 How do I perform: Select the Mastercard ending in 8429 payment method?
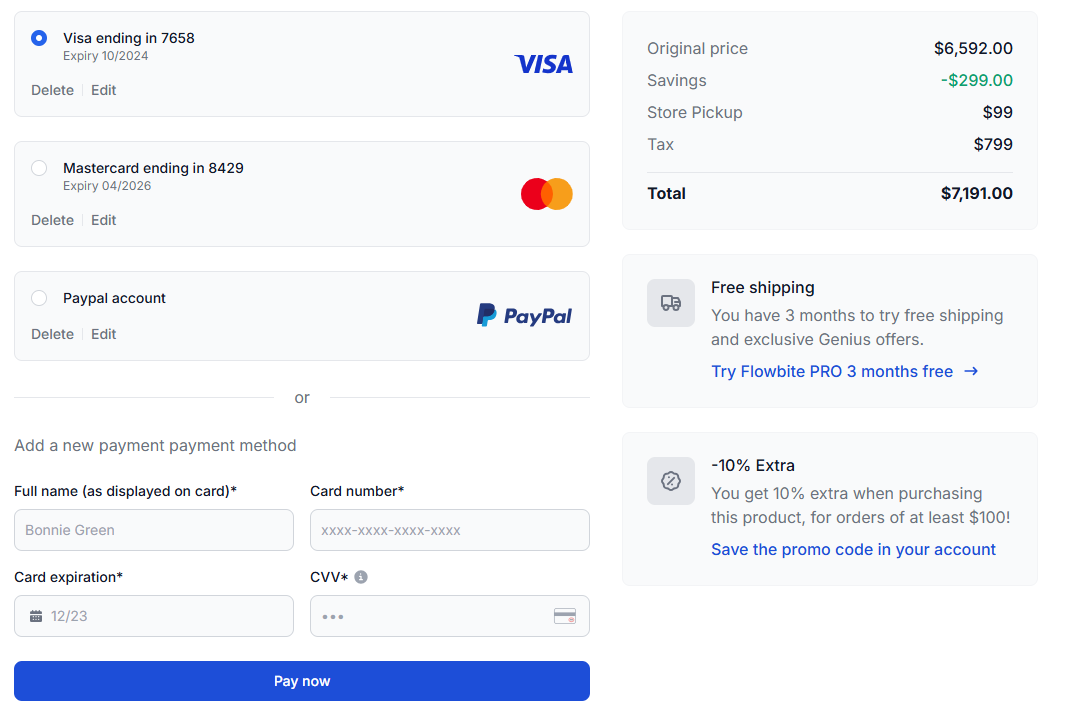pos(38,167)
